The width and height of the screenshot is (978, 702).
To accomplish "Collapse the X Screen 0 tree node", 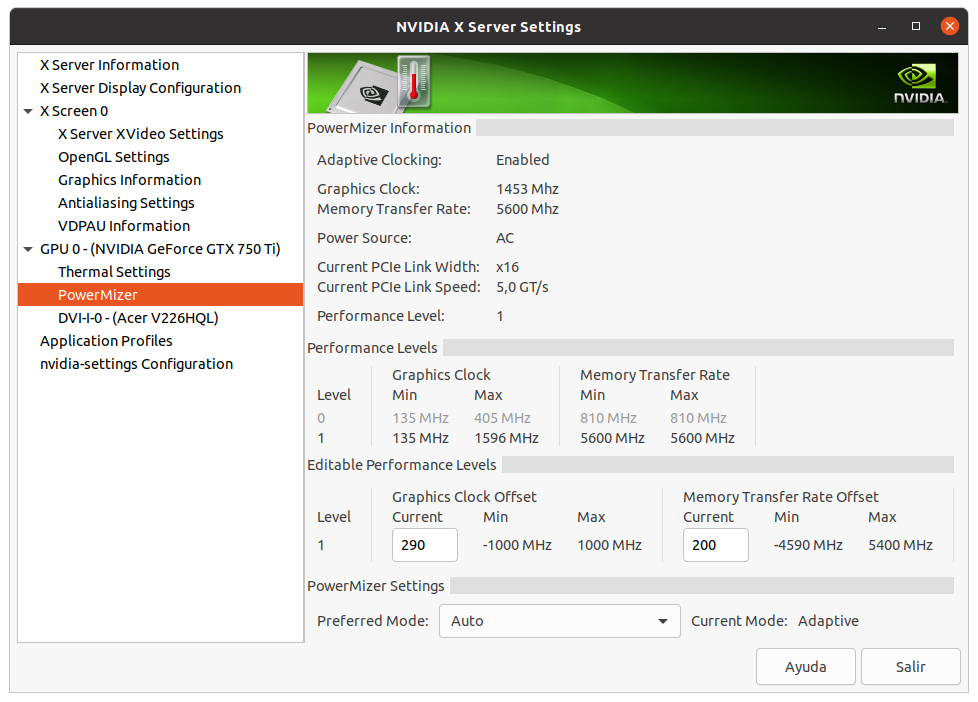I will tap(28, 111).
